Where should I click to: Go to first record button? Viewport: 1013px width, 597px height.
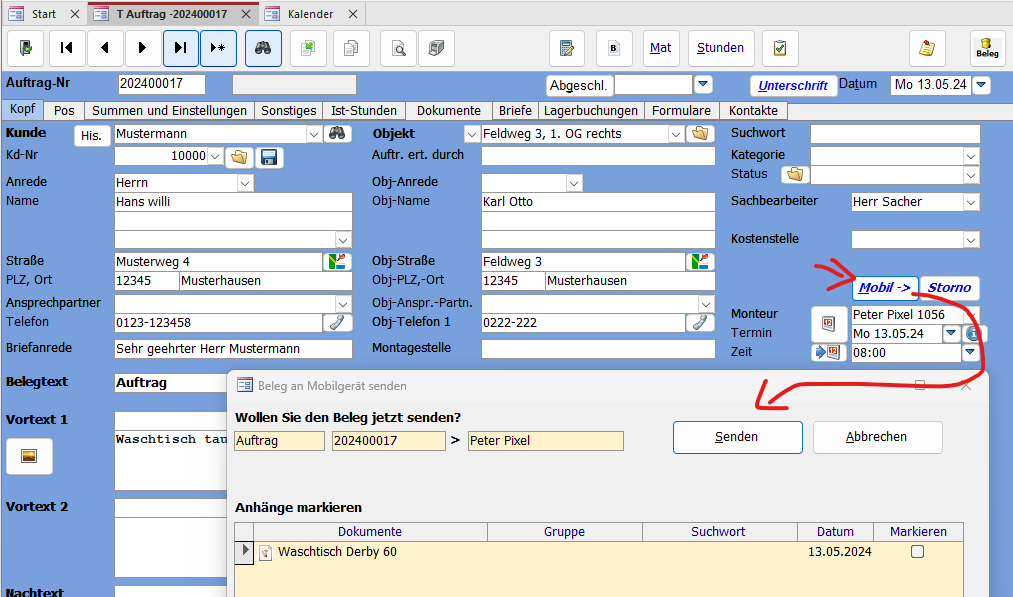(x=67, y=48)
